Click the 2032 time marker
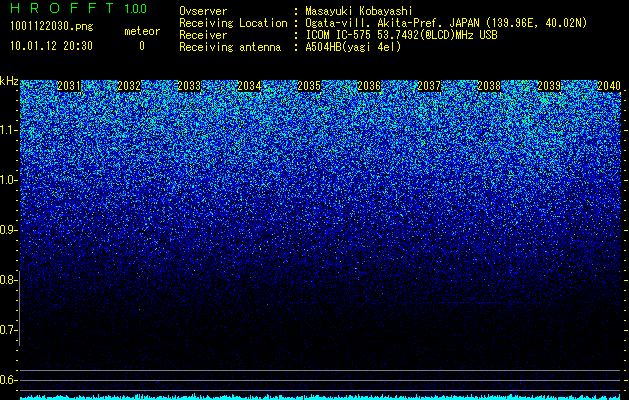This screenshot has height=400, width=629. click(129, 86)
